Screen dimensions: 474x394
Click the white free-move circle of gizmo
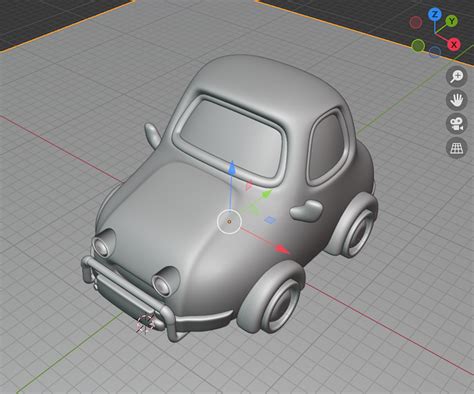pos(229,222)
